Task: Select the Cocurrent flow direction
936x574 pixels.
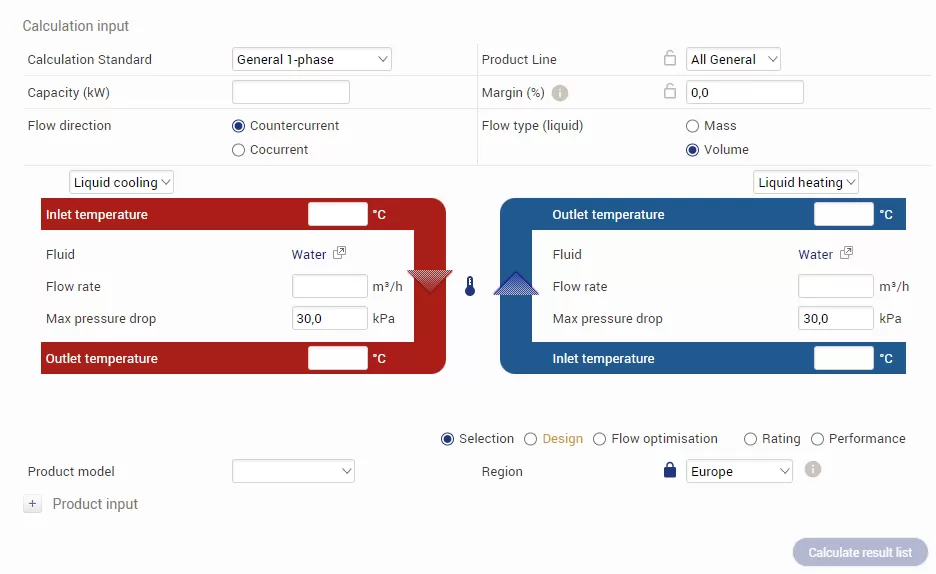Action: [x=238, y=150]
